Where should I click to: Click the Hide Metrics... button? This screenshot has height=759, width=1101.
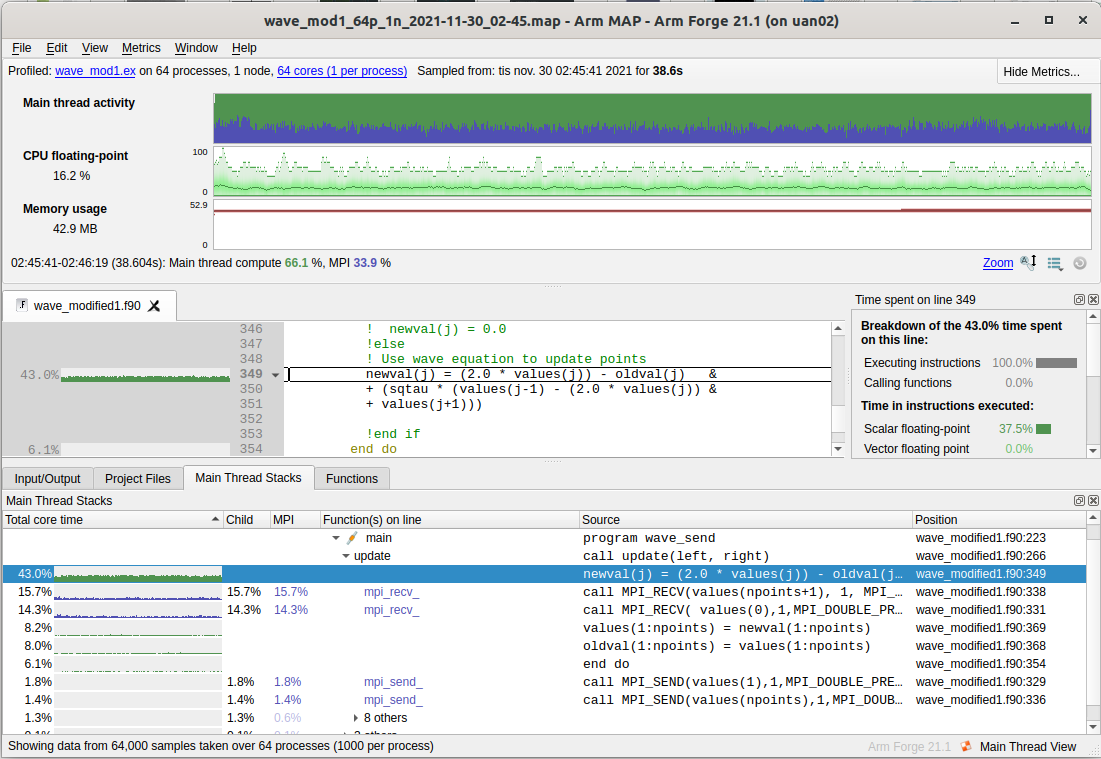click(x=1041, y=72)
